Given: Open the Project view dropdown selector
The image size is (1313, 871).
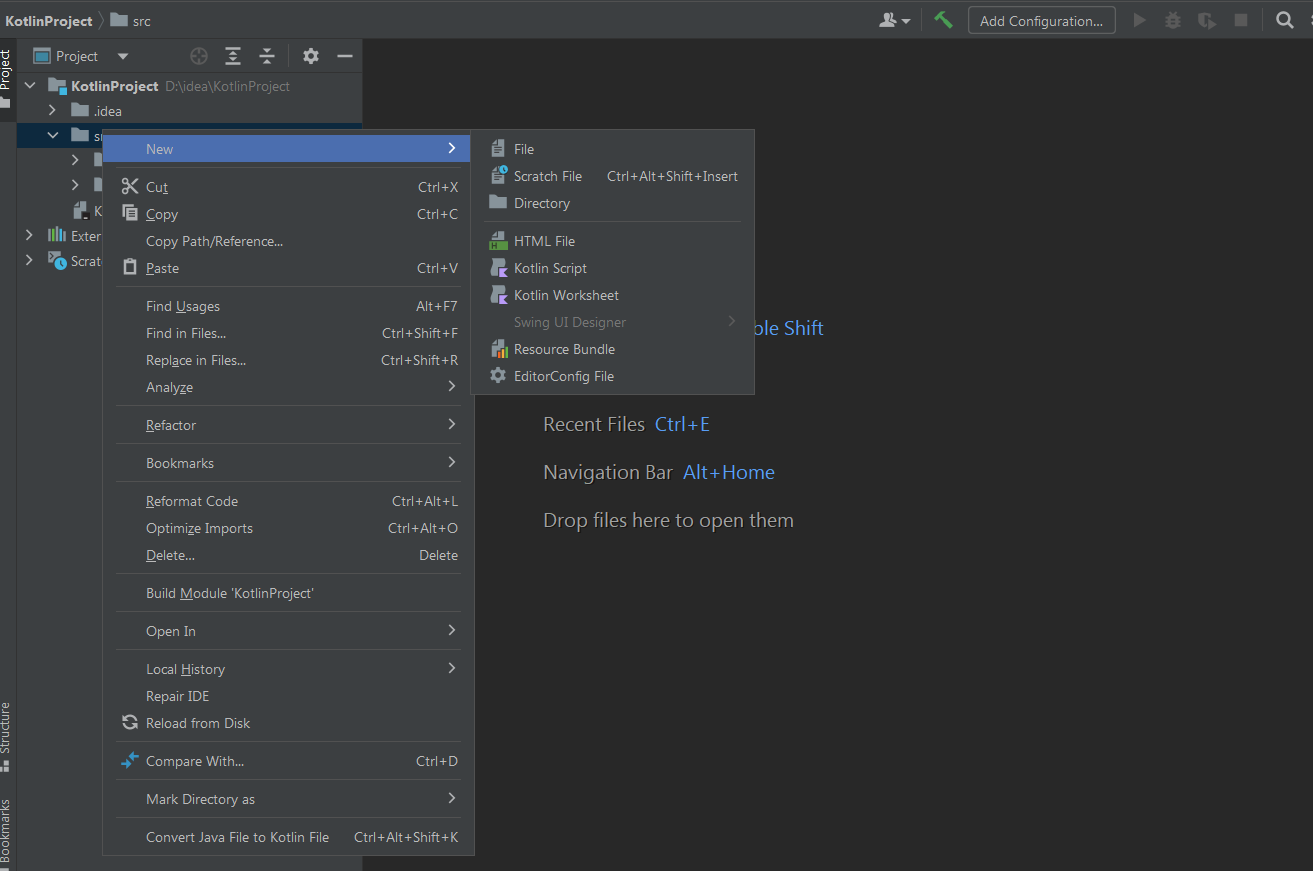Looking at the screenshot, I should tap(81, 56).
